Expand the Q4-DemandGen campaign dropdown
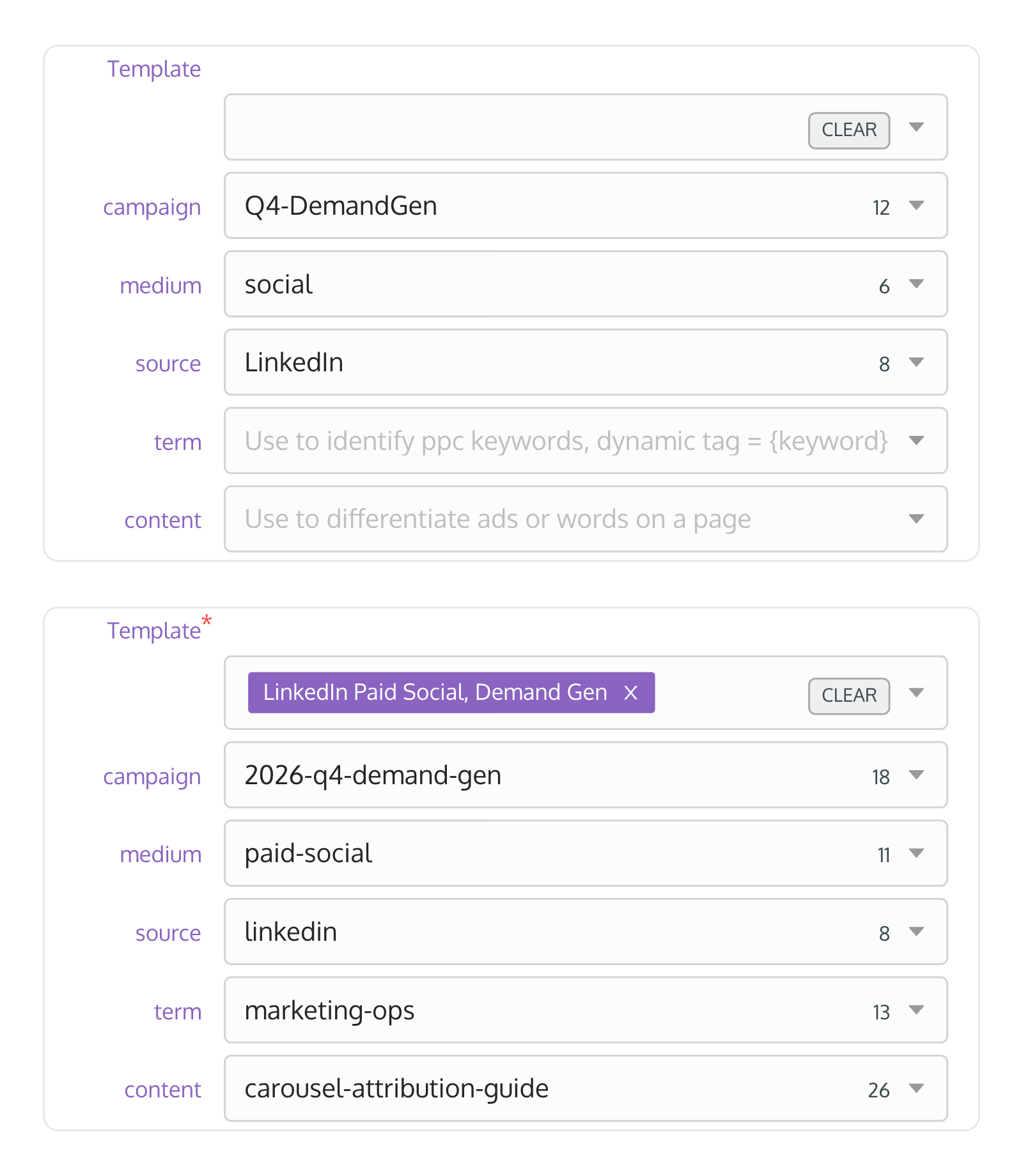The image size is (1023, 1176). click(x=916, y=206)
